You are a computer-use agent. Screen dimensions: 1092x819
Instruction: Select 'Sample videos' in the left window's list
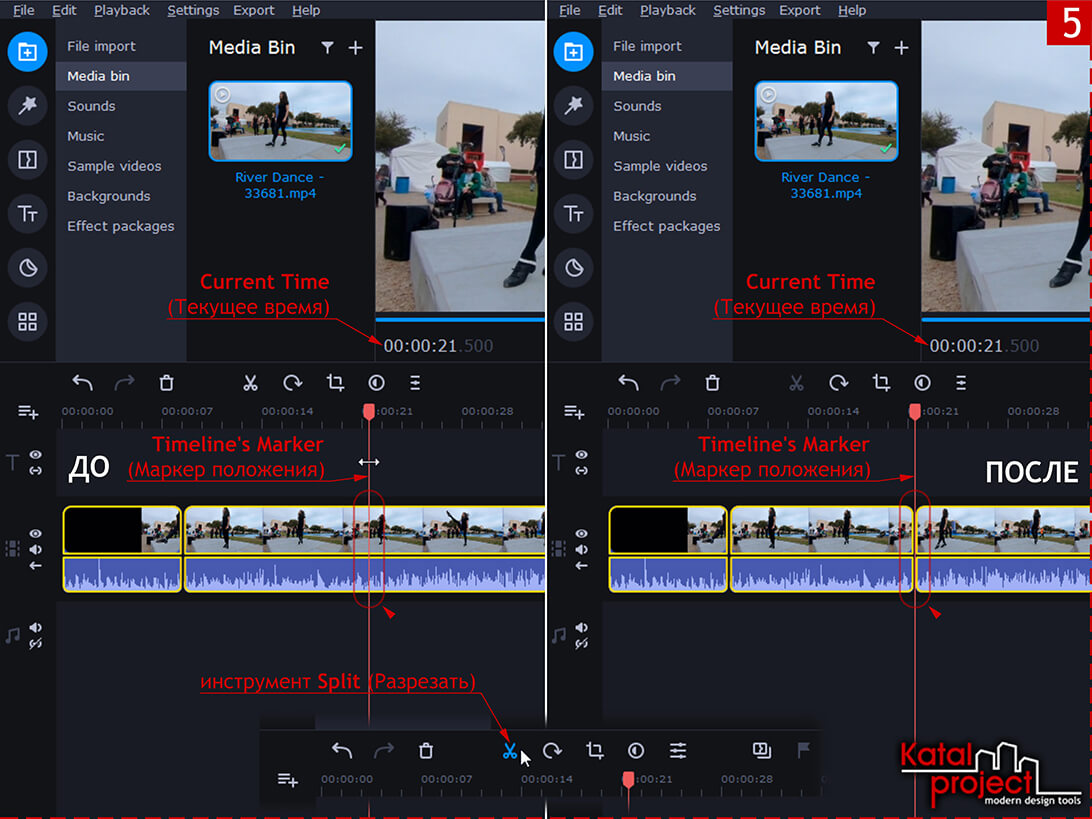pyautogui.click(x=114, y=166)
